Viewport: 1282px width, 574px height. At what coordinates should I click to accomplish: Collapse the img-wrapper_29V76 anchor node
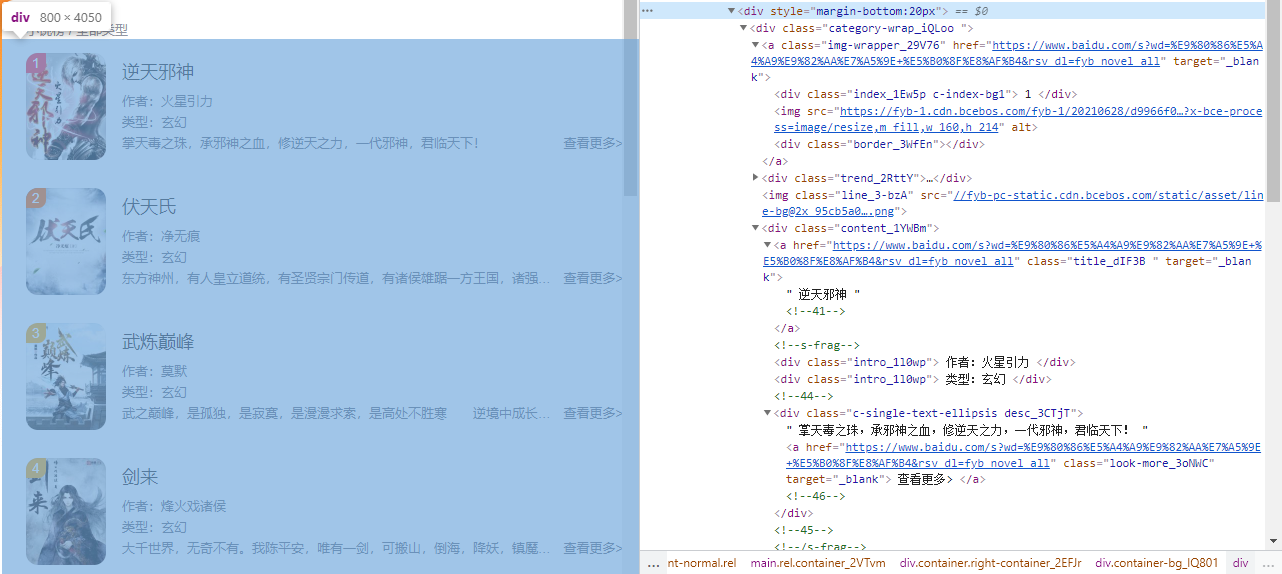(755, 45)
